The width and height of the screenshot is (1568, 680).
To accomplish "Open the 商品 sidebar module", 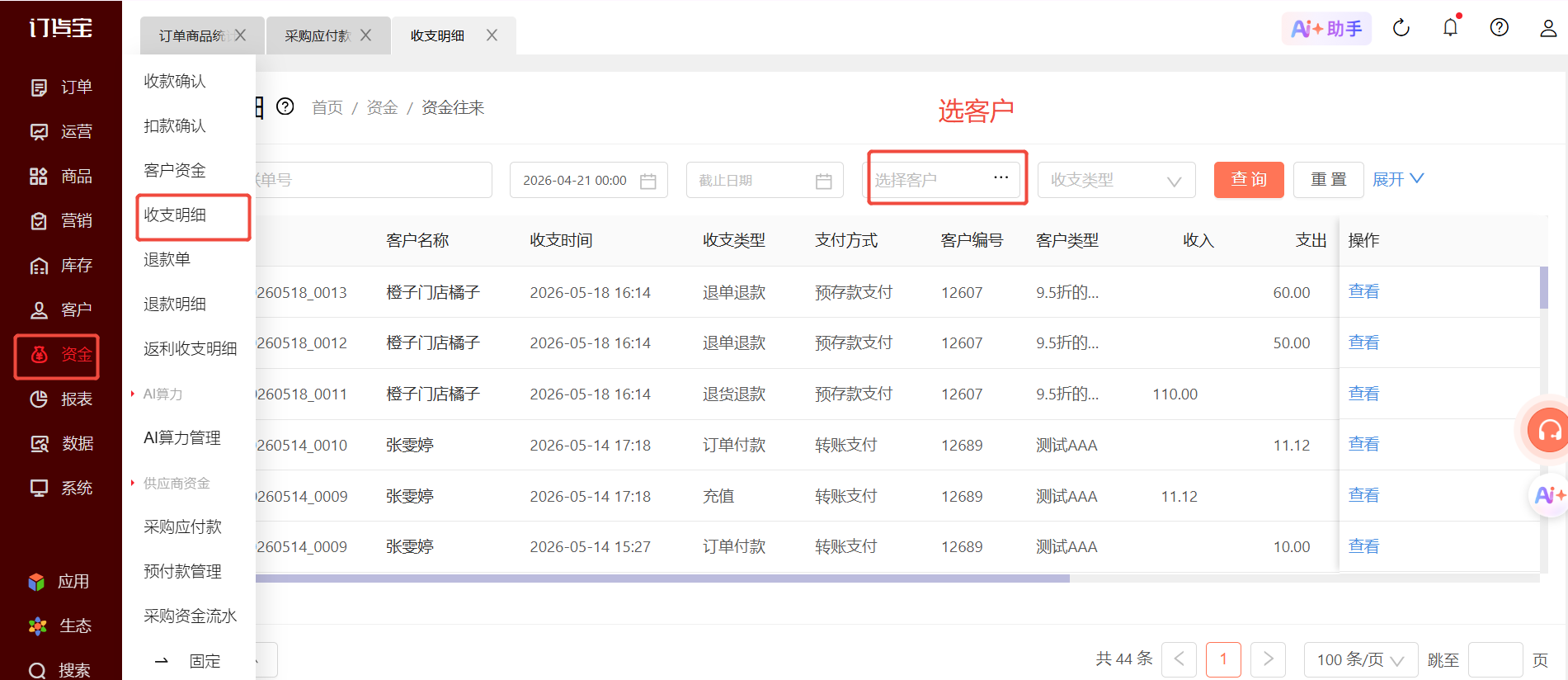I will (x=60, y=177).
